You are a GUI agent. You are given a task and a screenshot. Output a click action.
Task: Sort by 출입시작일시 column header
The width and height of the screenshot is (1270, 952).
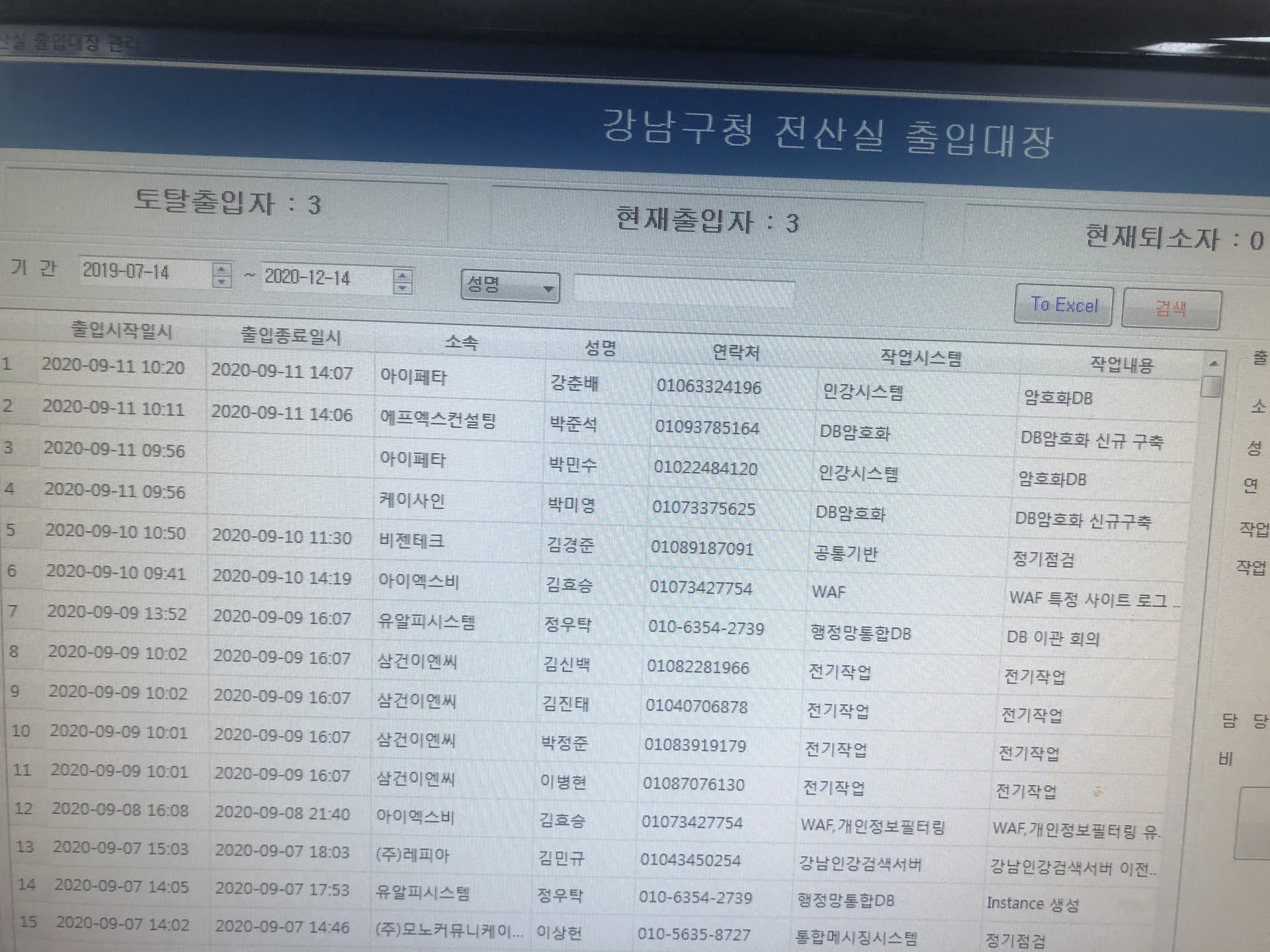coord(122,331)
